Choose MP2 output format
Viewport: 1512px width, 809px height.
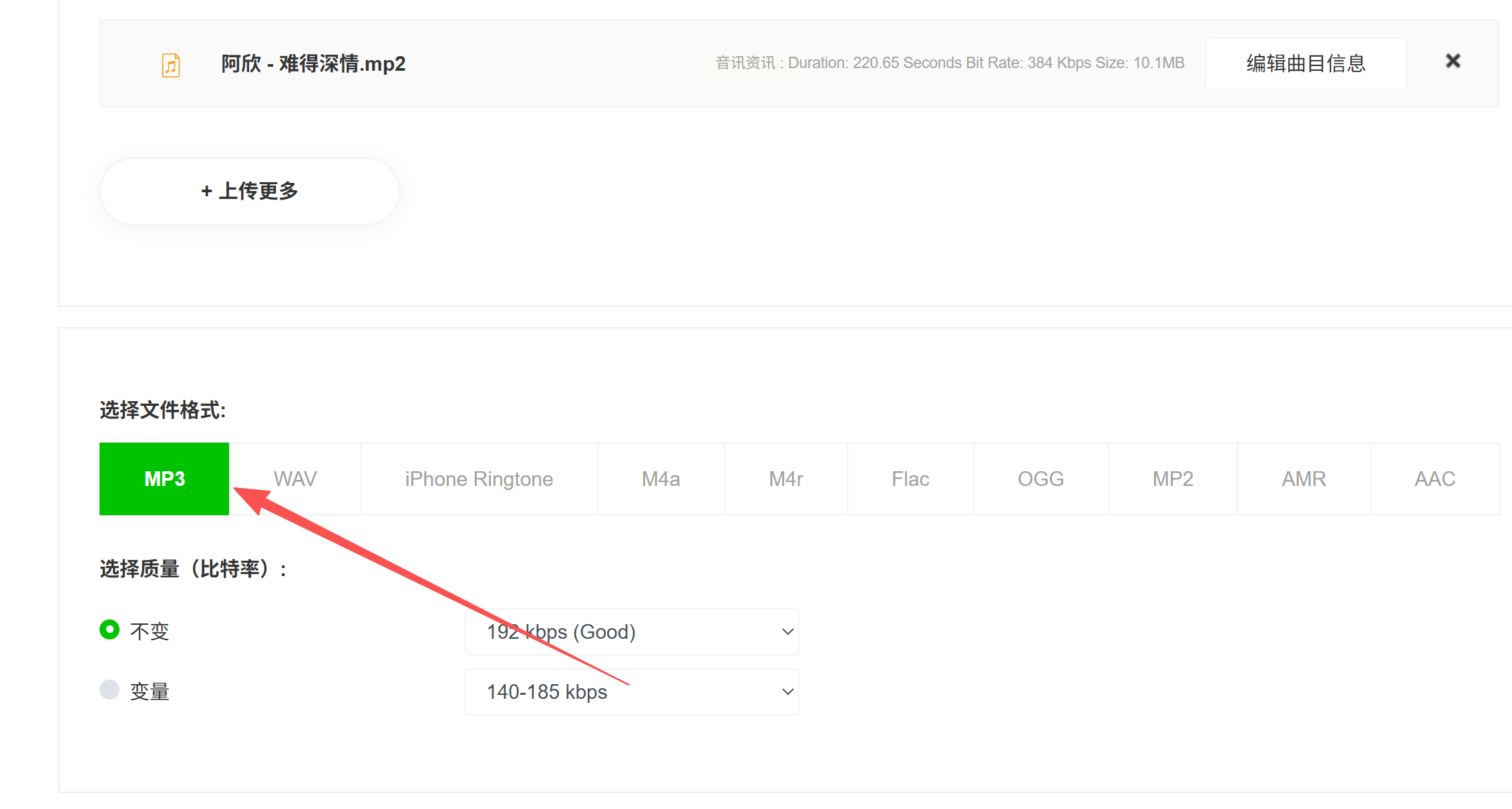[1173, 479]
